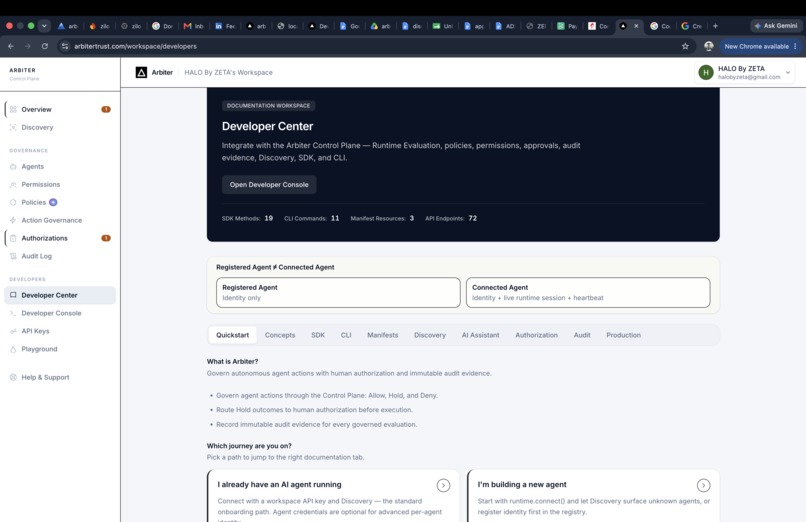Switch to Manifests tab
Image resolution: width=806 pixels, height=522 pixels.
382,335
